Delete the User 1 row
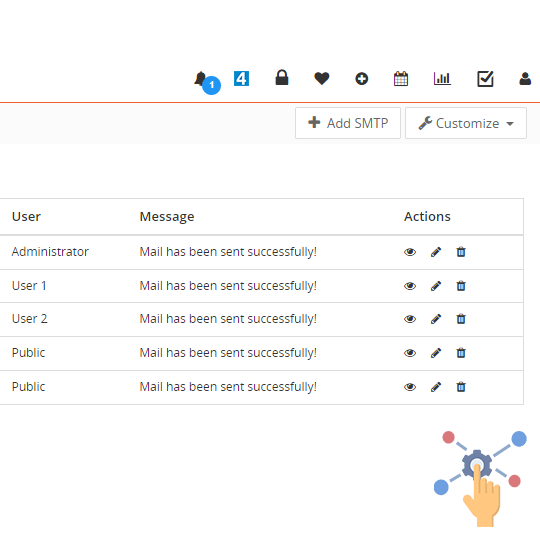The height and width of the screenshot is (540, 540). pyautogui.click(x=461, y=286)
